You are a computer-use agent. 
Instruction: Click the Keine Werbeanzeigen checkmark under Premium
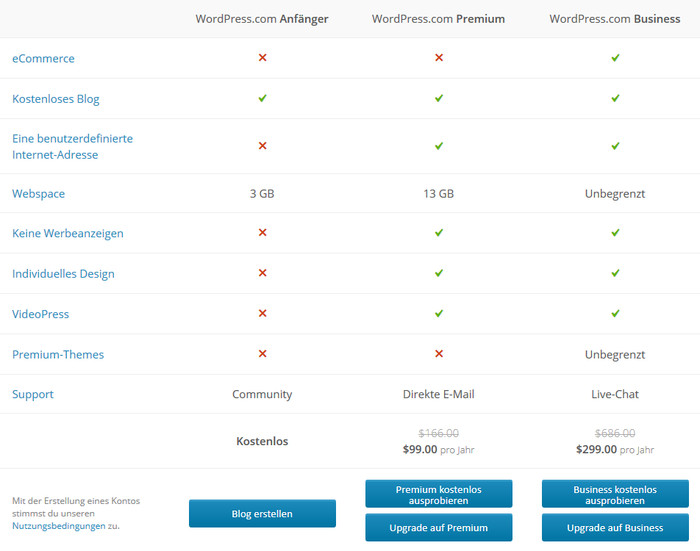click(x=439, y=232)
